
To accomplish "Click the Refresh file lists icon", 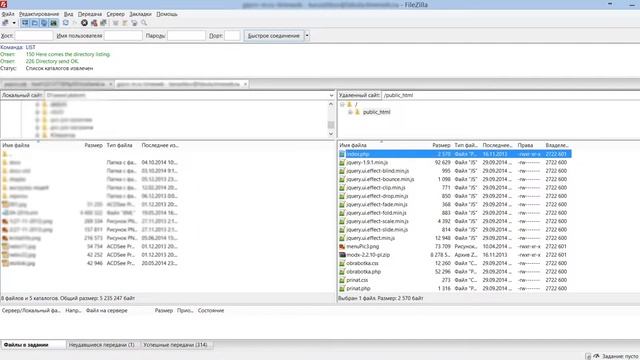I will coord(65,23).
